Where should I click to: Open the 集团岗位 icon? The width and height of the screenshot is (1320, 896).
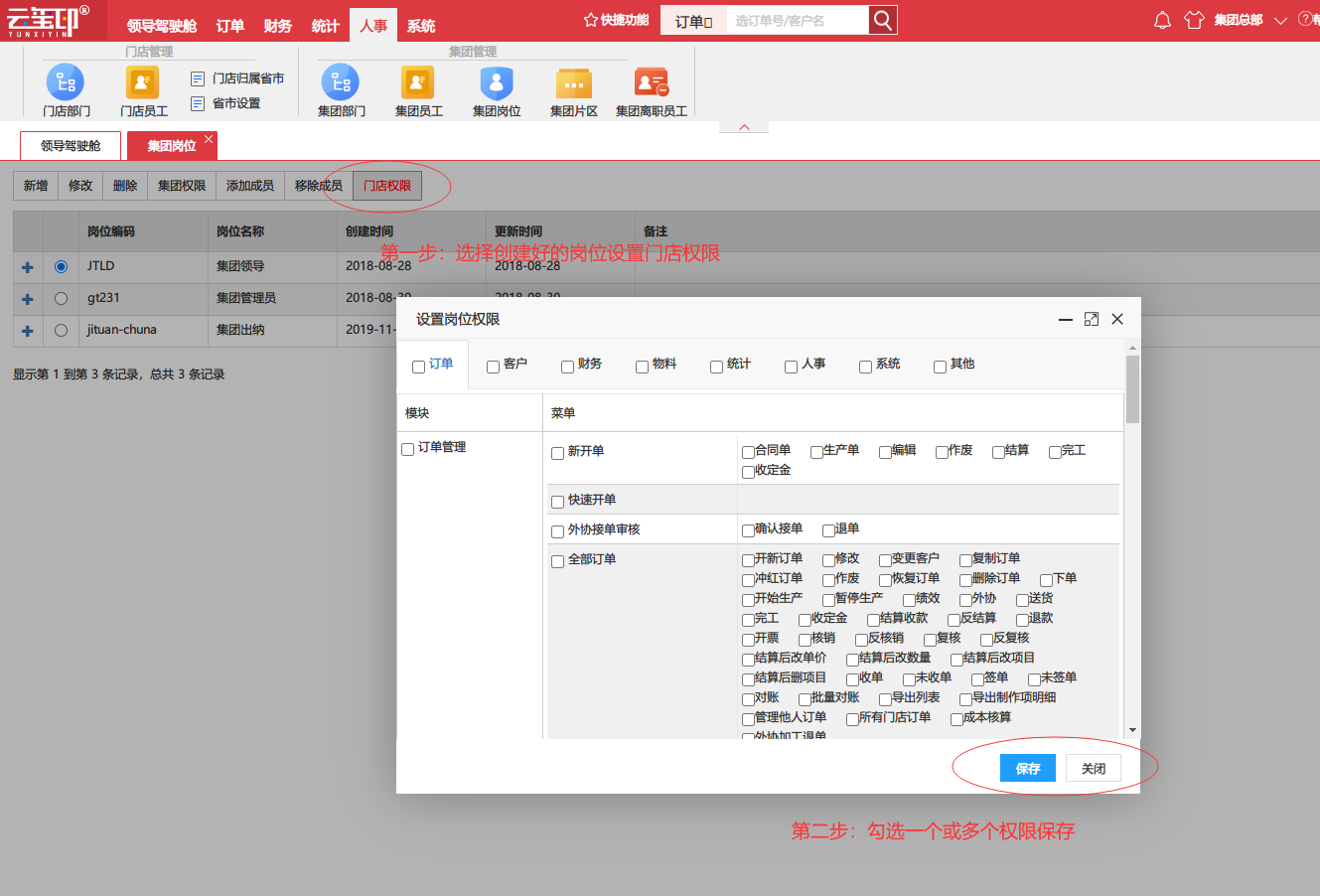tap(497, 82)
